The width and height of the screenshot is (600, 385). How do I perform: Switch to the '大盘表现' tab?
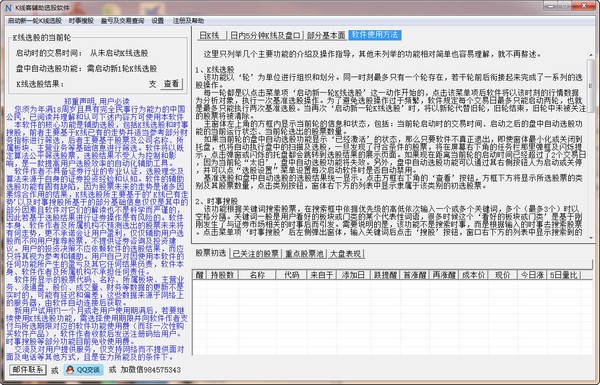[346, 254]
